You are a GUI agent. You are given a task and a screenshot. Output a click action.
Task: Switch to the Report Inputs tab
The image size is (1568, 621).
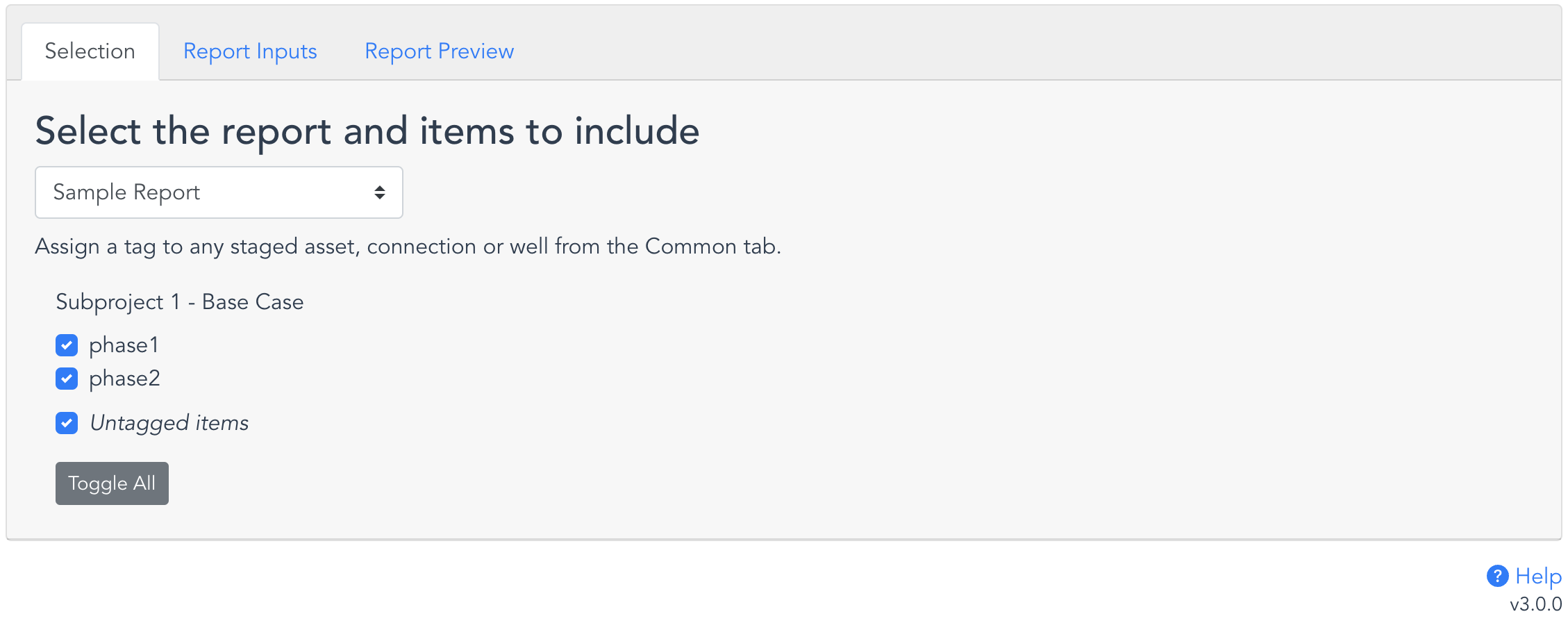coord(250,51)
